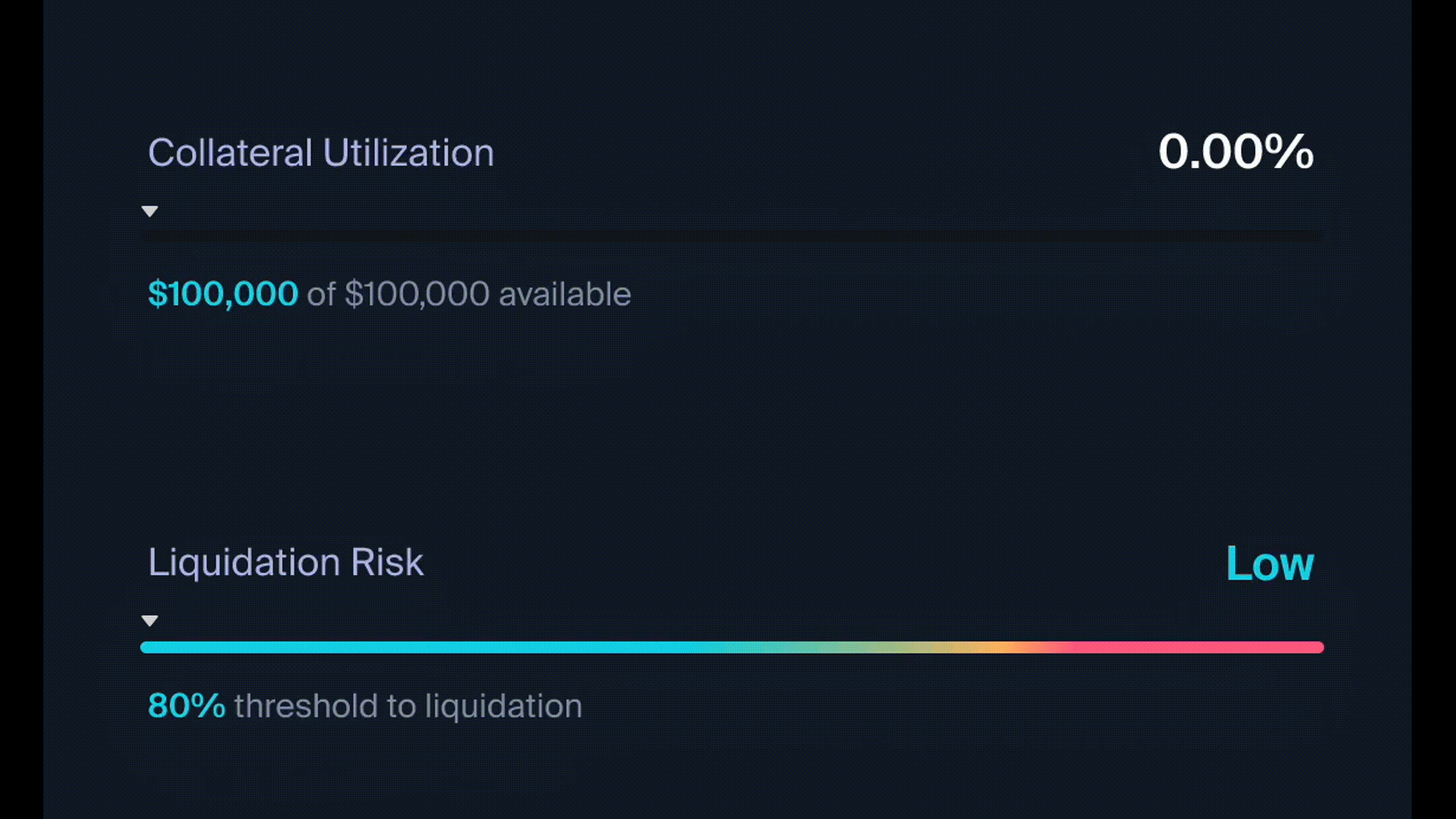Click the word 'of' before the gray $100,000
1456x819 pixels.
click(x=321, y=294)
